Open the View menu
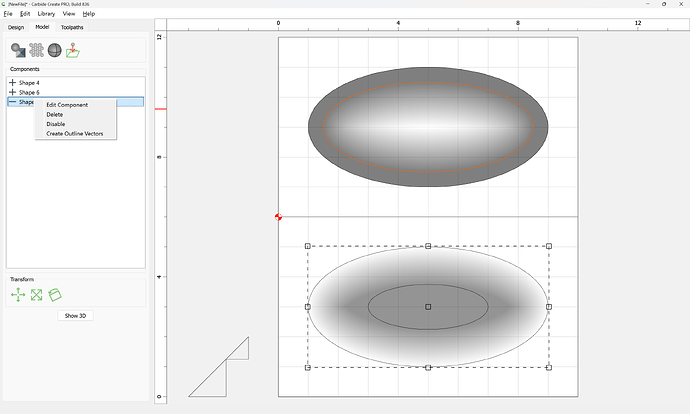This screenshot has height=414, width=690. point(68,14)
